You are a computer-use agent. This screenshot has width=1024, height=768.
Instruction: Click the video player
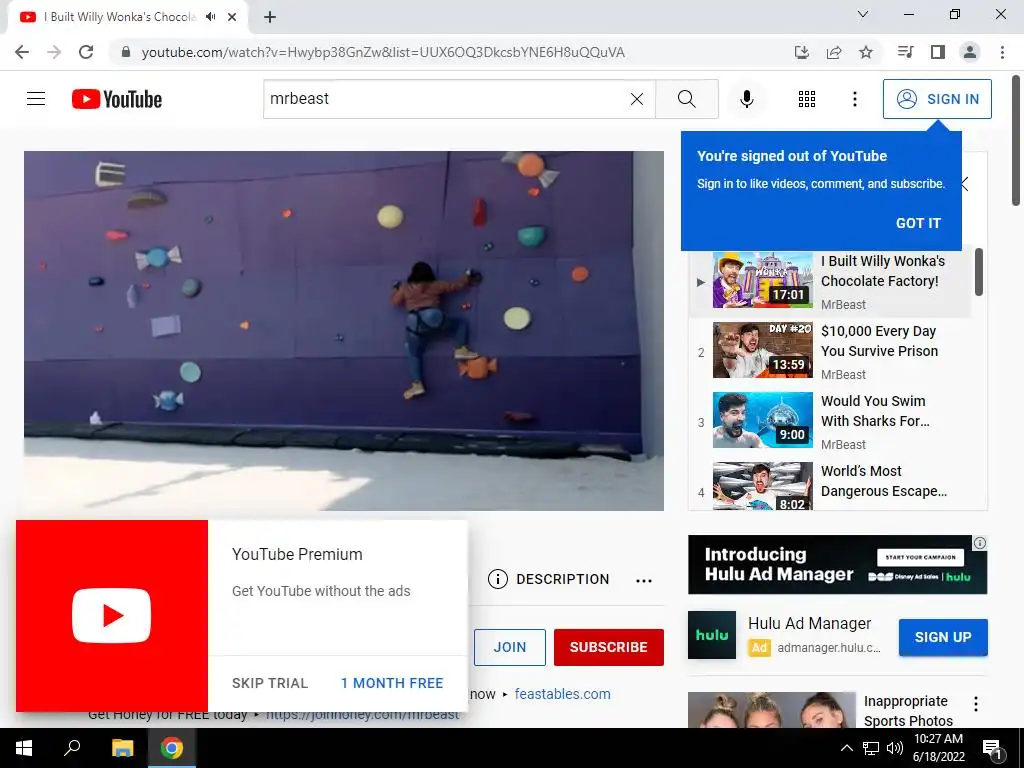344,330
